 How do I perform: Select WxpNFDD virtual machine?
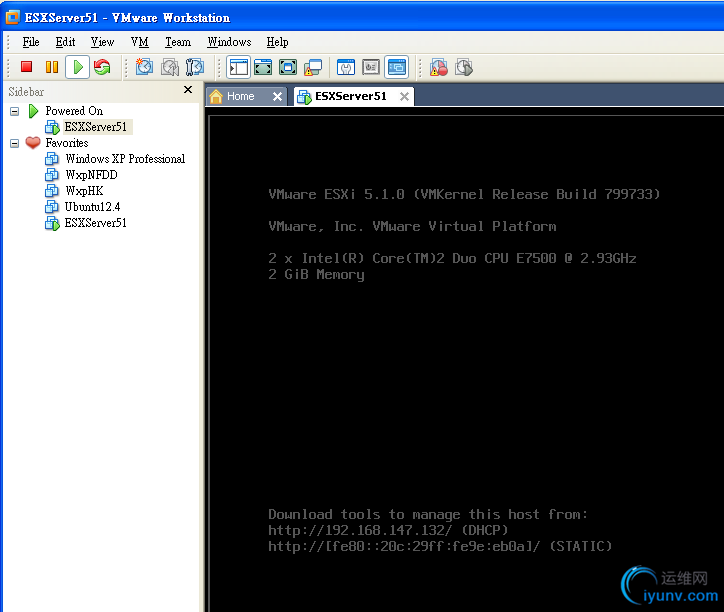pyautogui.click(x=91, y=175)
